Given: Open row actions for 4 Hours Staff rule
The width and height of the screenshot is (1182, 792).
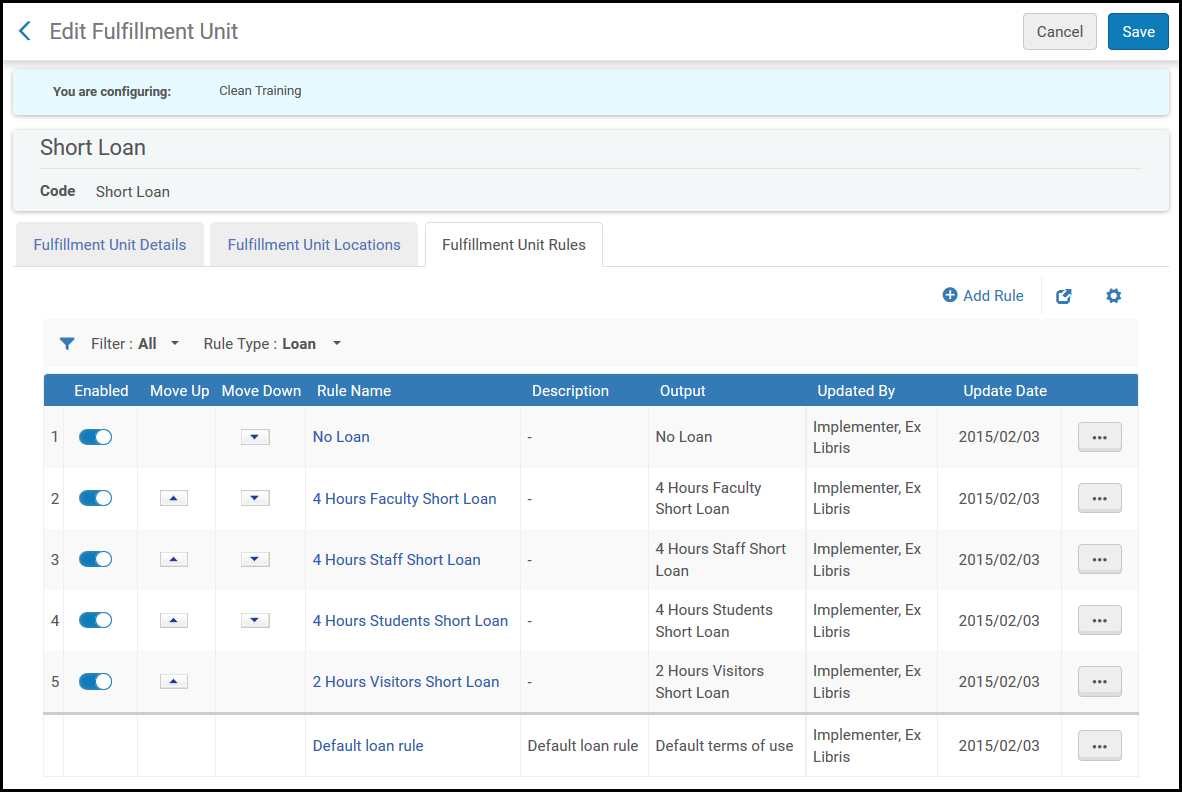Looking at the screenshot, I should 1099,559.
